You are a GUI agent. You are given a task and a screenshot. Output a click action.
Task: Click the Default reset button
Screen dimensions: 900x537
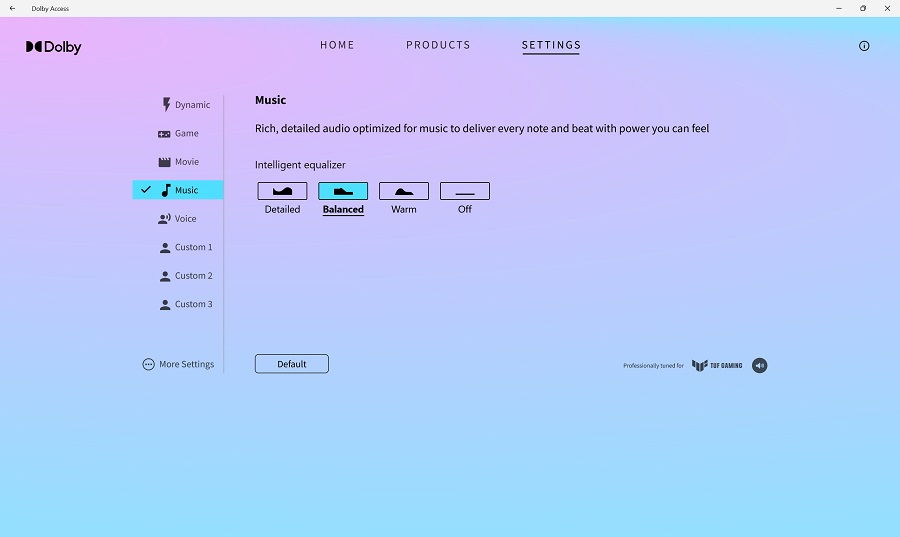click(292, 364)
